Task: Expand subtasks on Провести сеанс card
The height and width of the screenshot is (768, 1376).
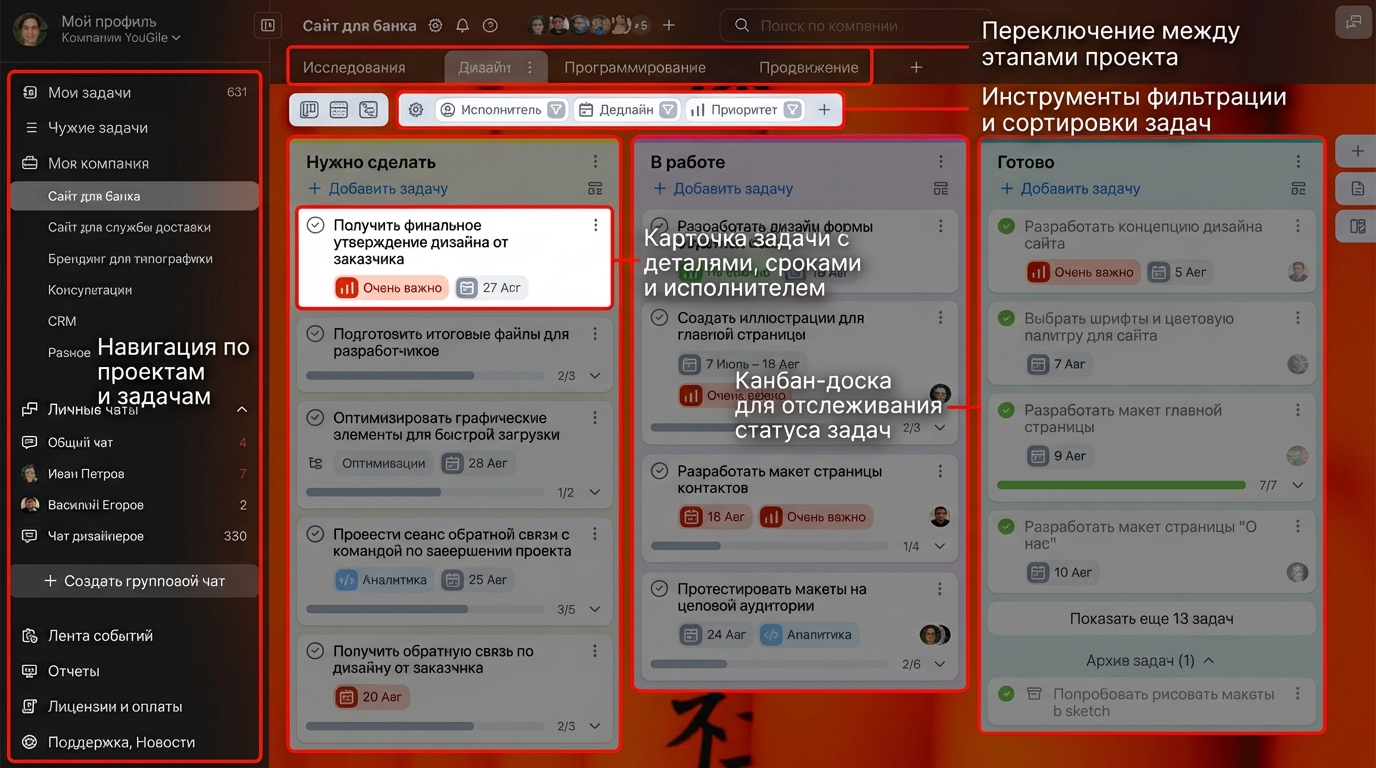Action: pyautogui.click(x=595, y=609)
